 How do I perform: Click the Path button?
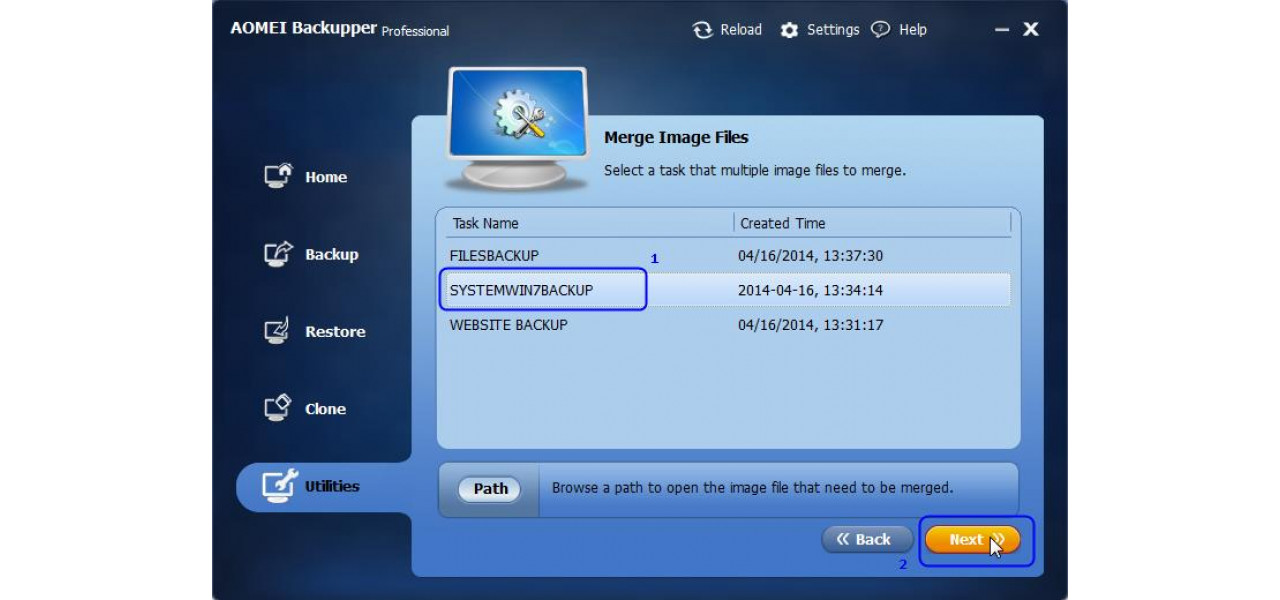pyautogui.click(x=490, y=489)
